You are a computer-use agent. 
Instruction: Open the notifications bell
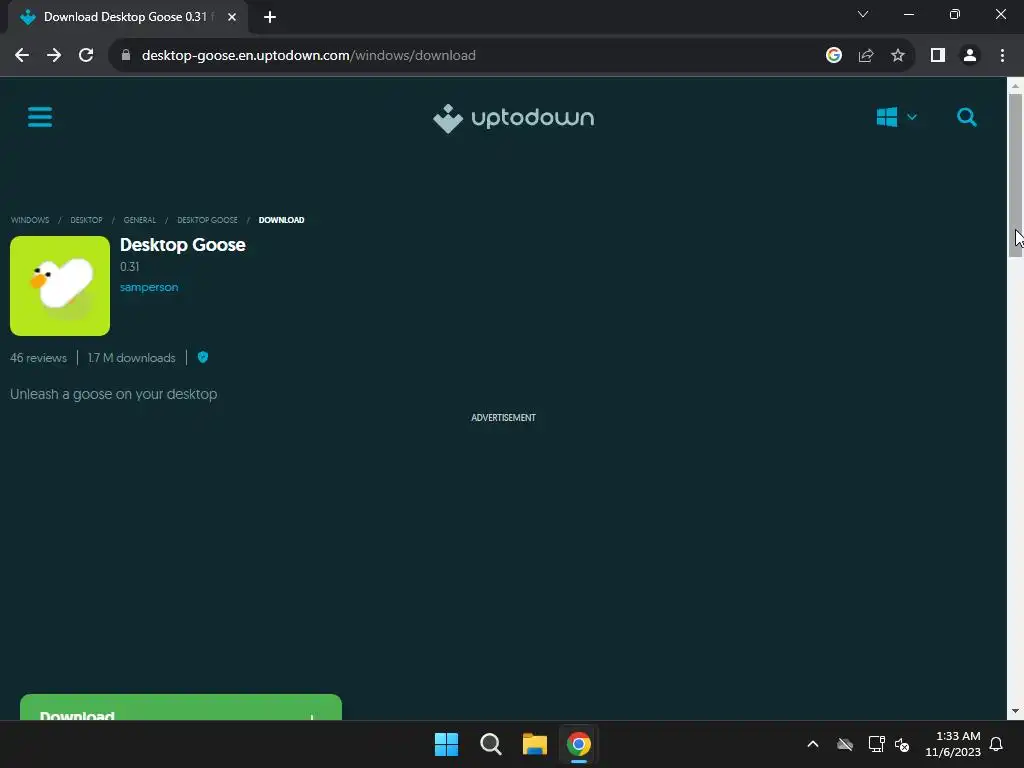997,744
